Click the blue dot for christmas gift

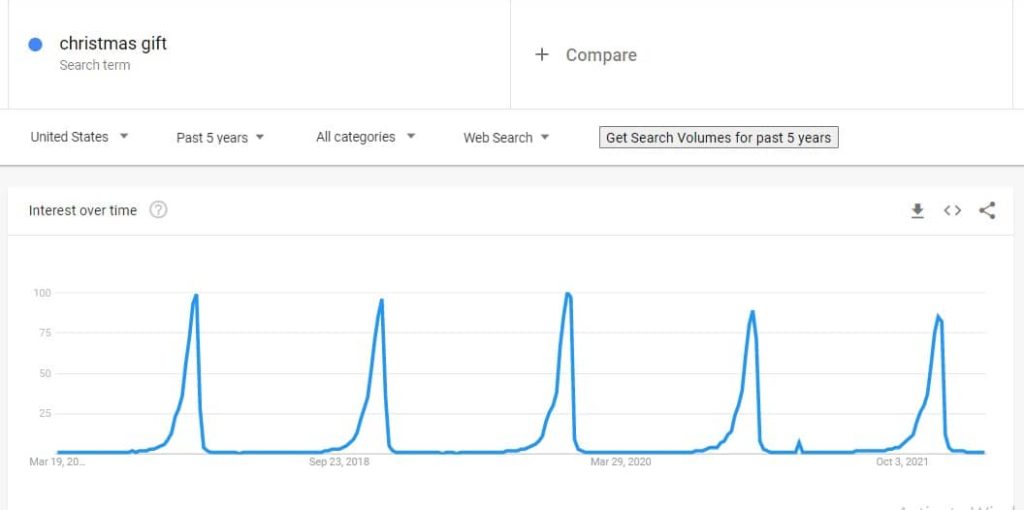click(35, 44)
